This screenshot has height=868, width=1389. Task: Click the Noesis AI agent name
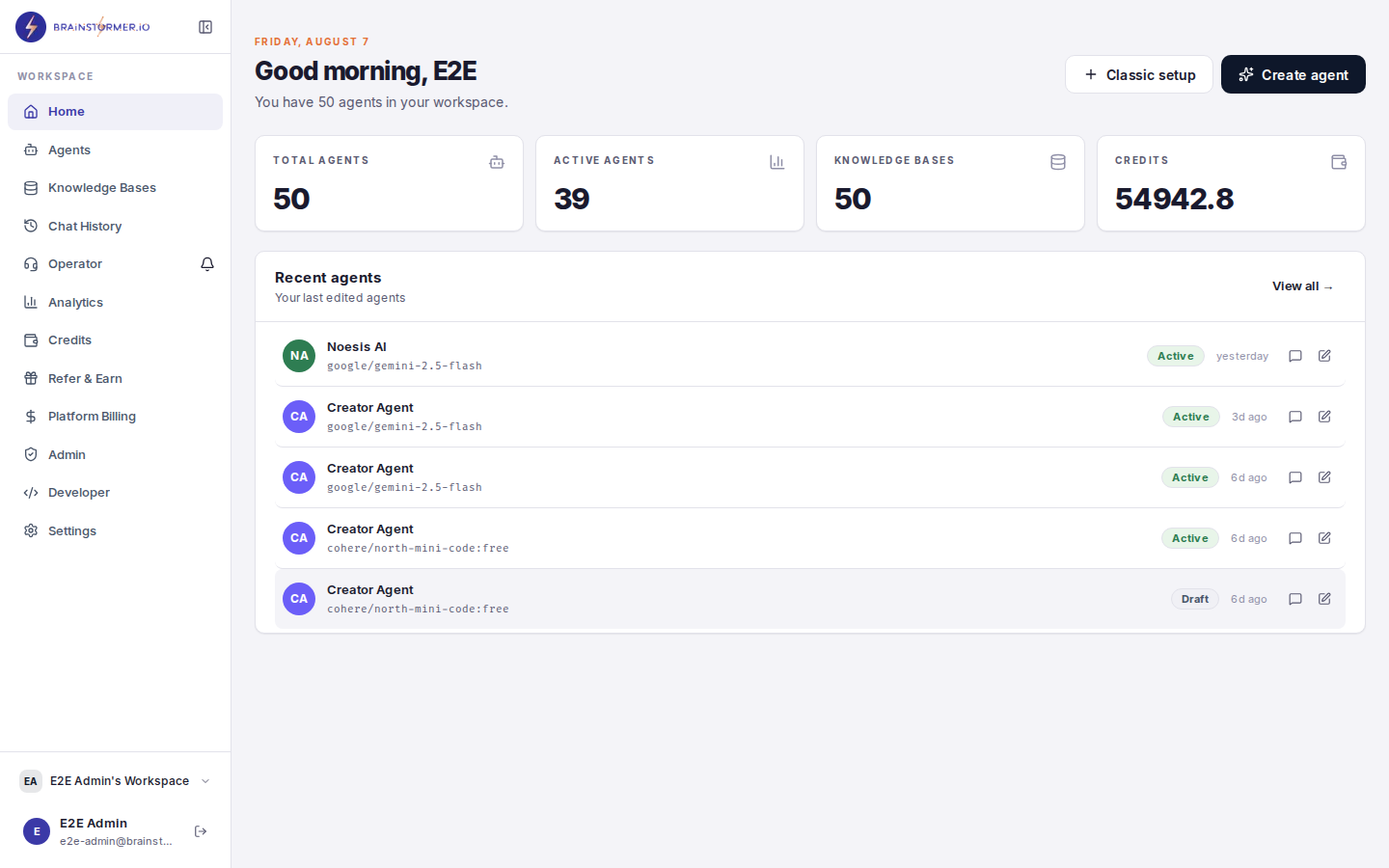pyautogui.click(x=357, y=347)
